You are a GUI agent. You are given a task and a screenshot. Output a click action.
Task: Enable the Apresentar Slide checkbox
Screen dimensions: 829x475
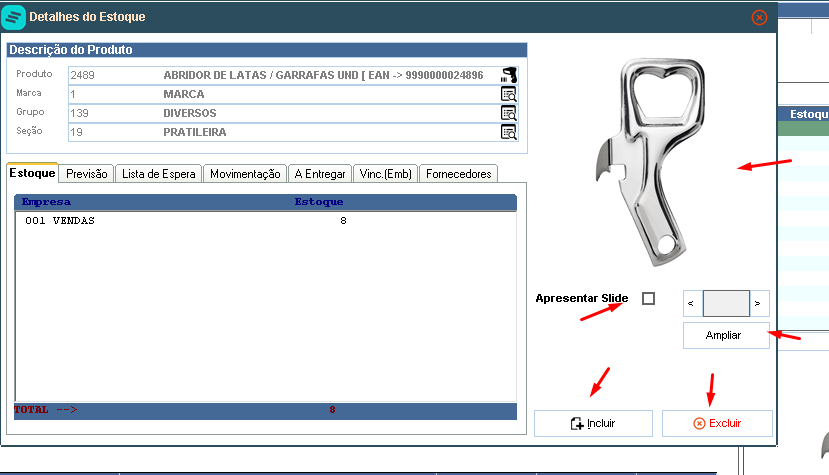point(648,298)
